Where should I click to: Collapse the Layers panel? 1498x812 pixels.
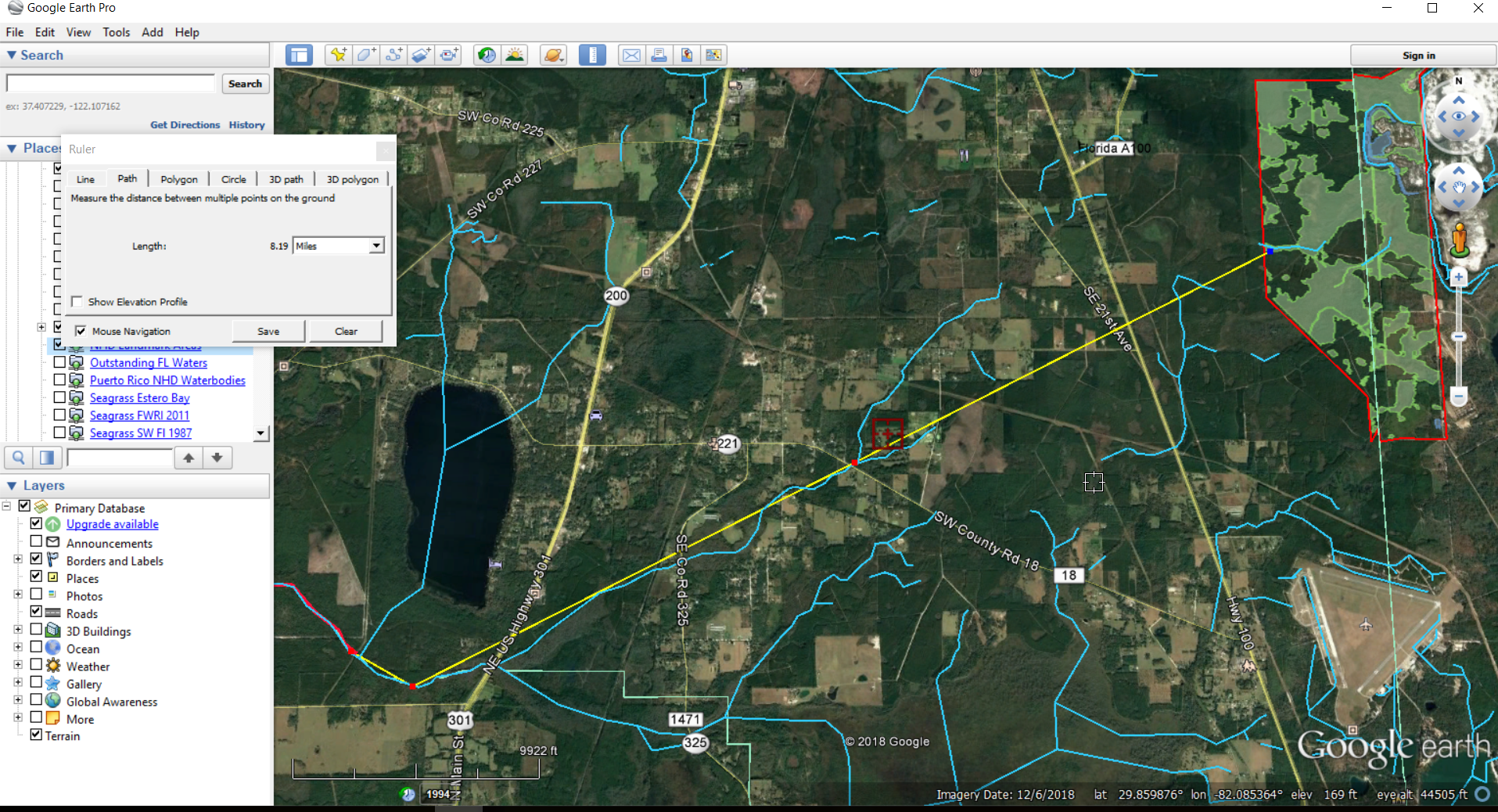pos(12,486)
